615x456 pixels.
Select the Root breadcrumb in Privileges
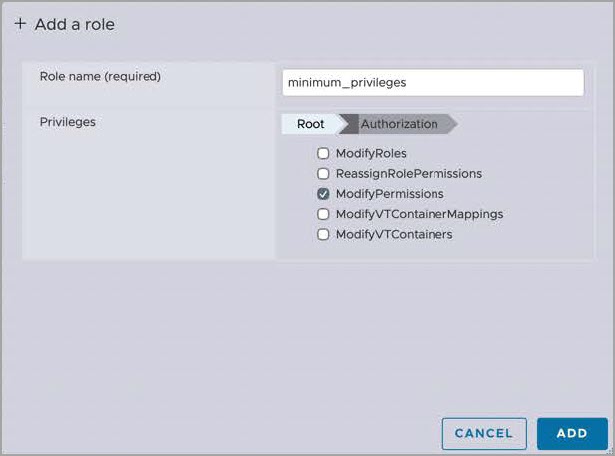click(x=310, y=124)
